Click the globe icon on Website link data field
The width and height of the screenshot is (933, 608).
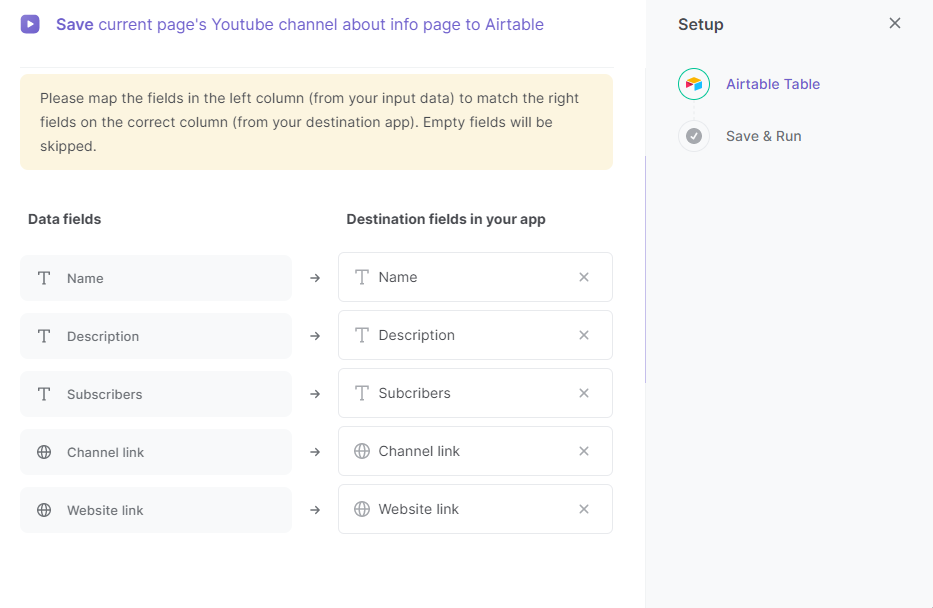[44, 510]
